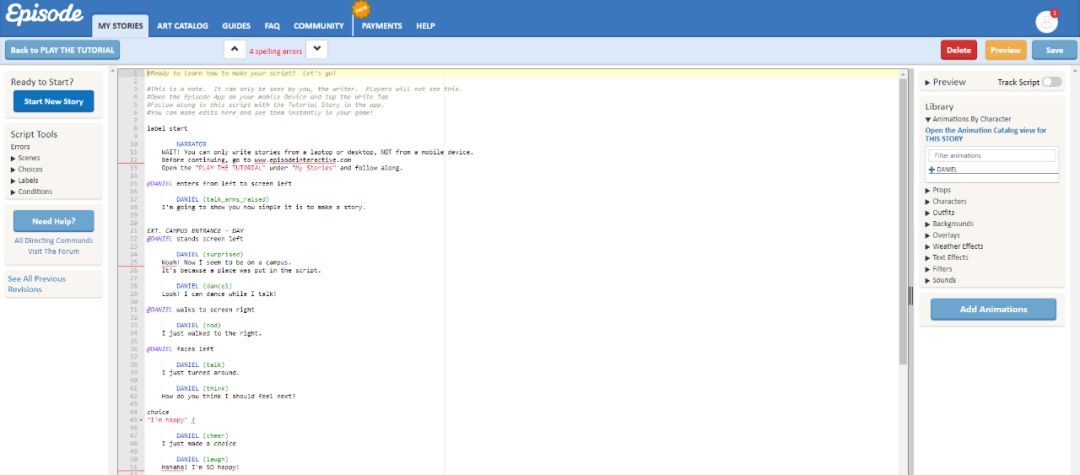Image resolution: width=1080 pixels, height=475 pixels.
Task: Click the Filter animations input field
Action: pyautogui.click(x=992, y=156)
